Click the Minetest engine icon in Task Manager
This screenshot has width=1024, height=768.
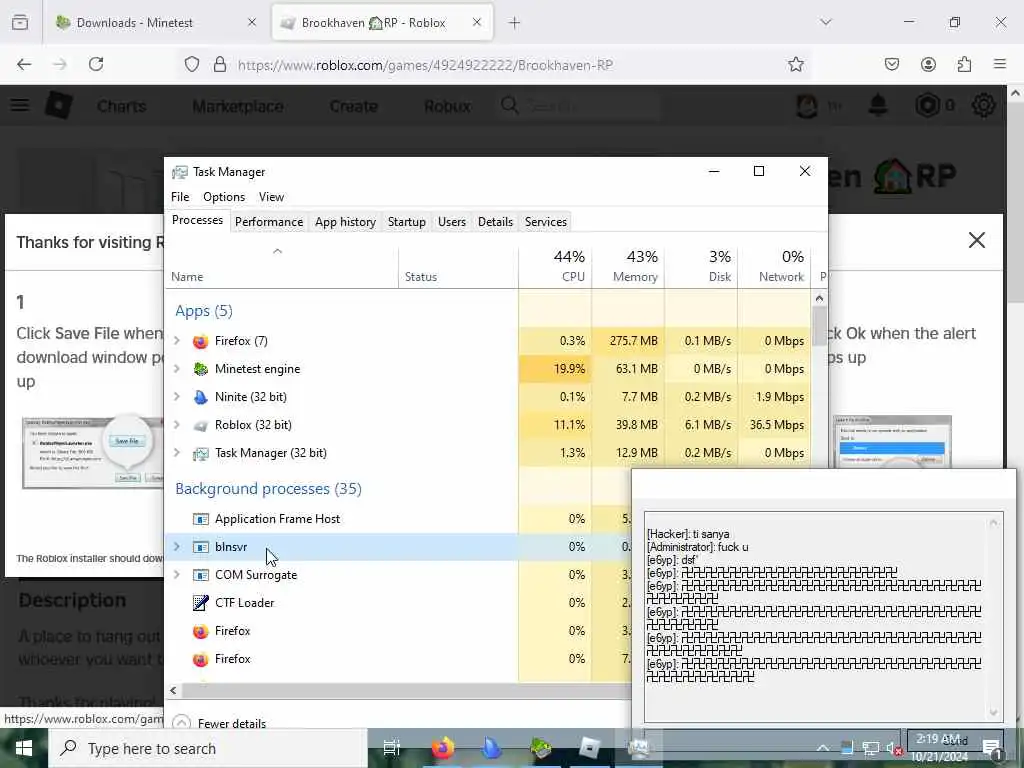(200, 369)
